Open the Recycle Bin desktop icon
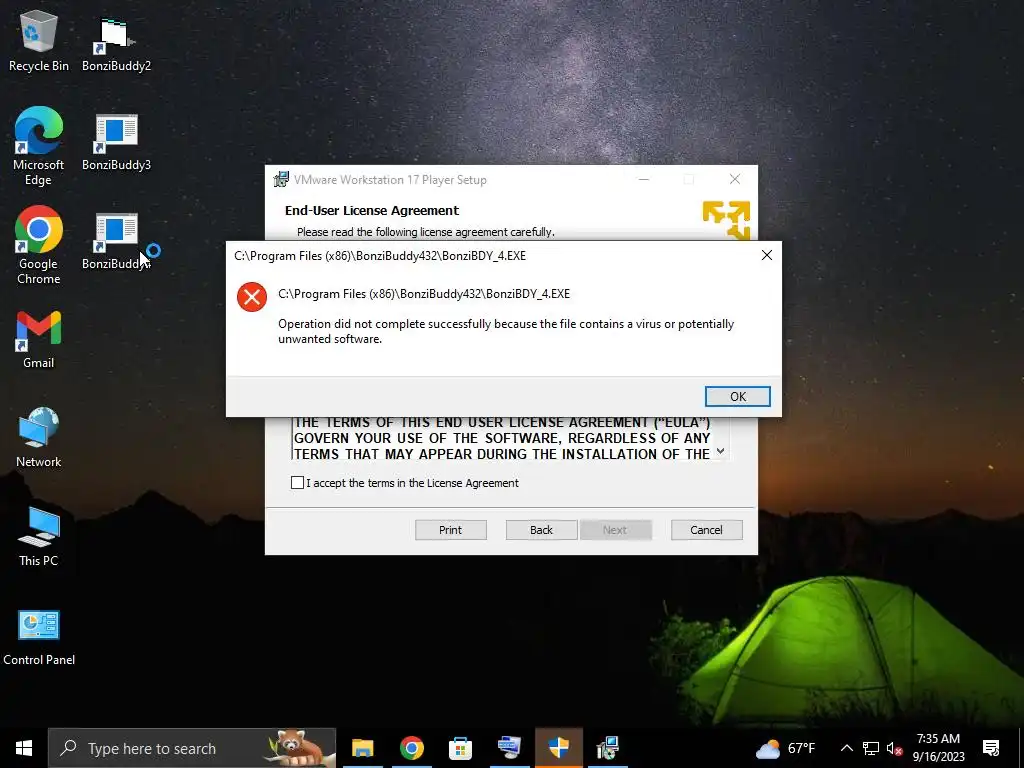 pos(39,41)
